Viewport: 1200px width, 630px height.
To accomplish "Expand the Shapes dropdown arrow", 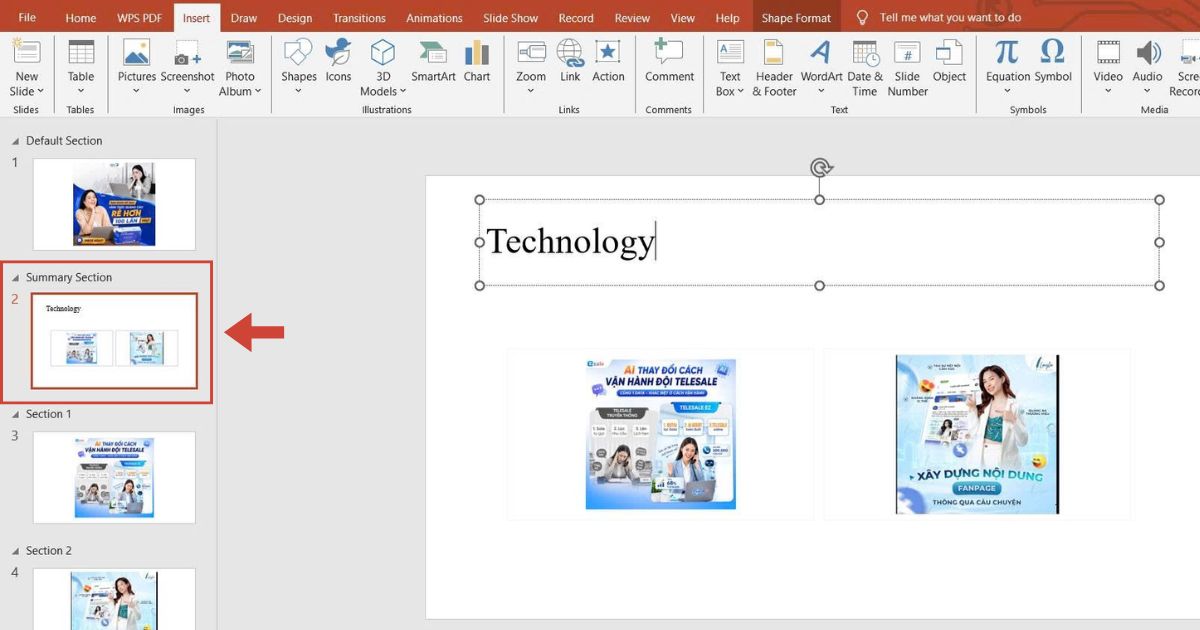I will pos(298,91).
